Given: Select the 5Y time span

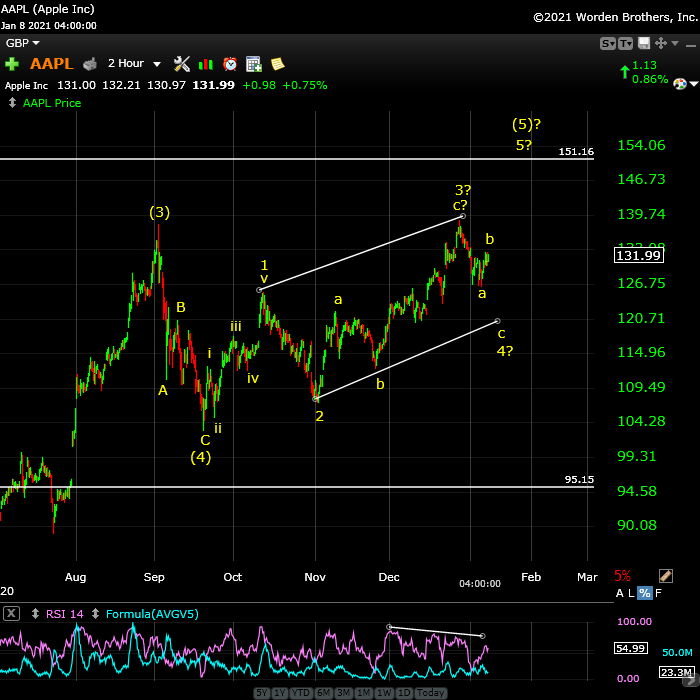Looking at the screenshot, I should coord(262,693).
